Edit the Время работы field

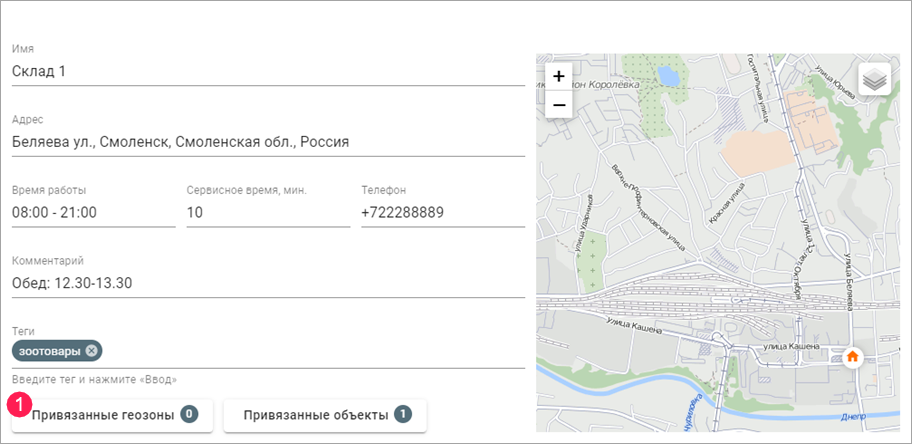pos(93,213)
